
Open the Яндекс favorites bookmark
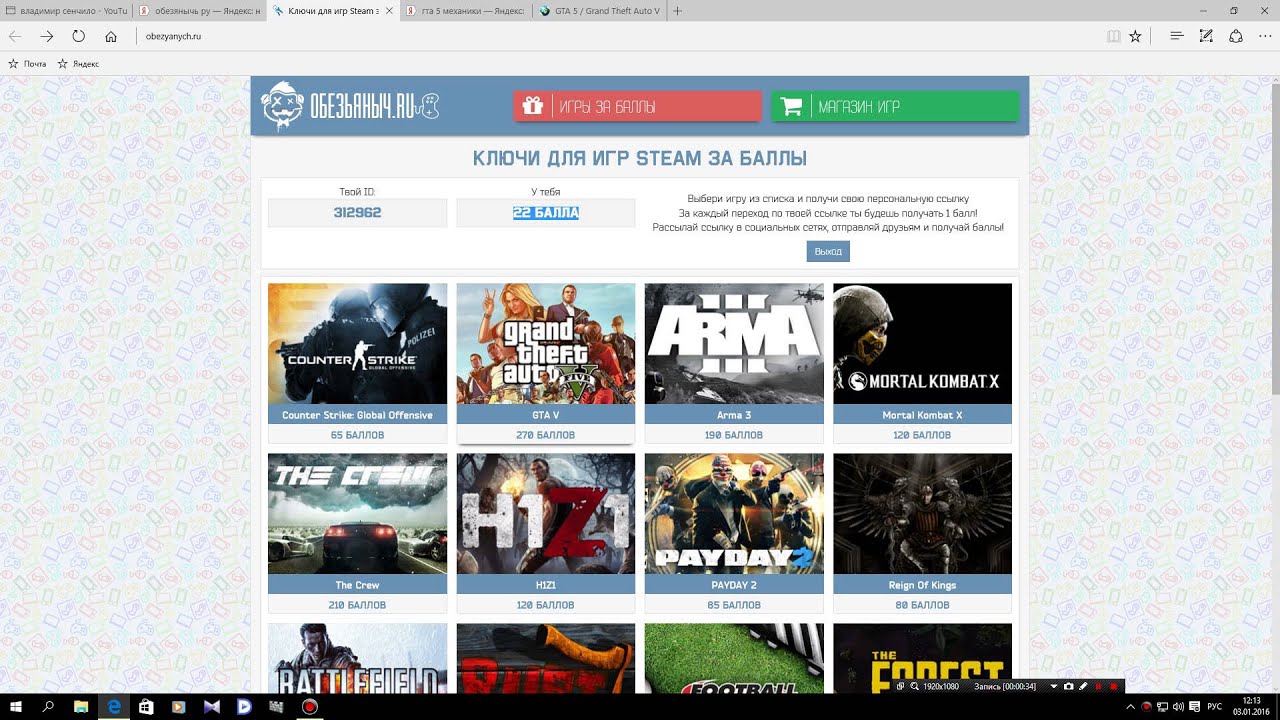pos(78,63)
